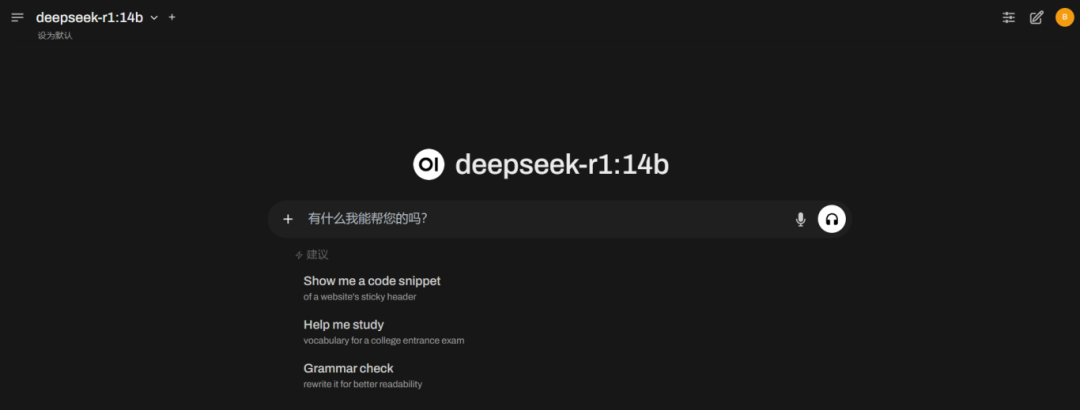The width and height of the screenshot is (1080, 410).
Task: Open the chat controls sliders icon
Action: coord(1008,18)
